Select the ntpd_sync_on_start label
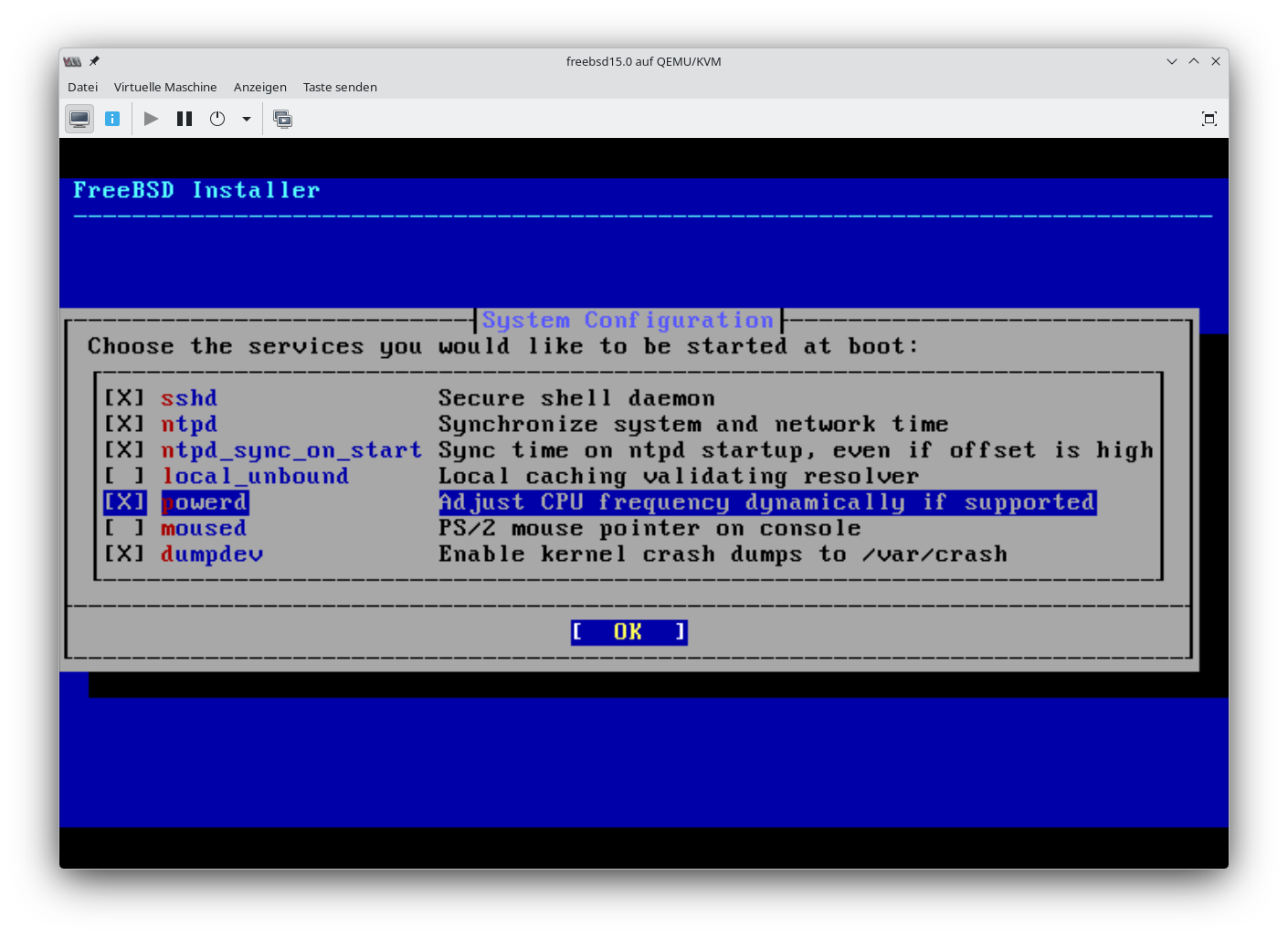This screenshot has width=1288, height=939. pos(291,450)
